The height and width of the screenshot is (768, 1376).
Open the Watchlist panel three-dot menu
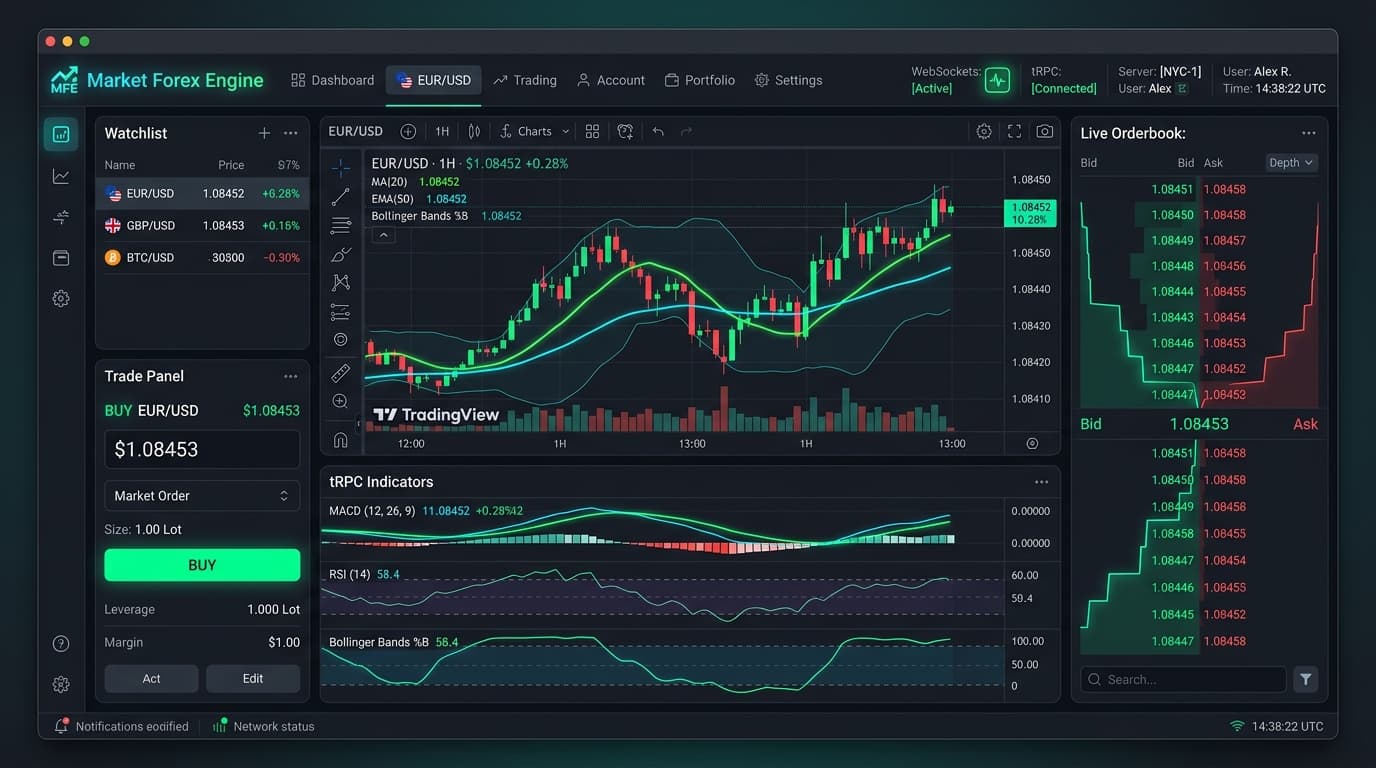pos(290,133)
